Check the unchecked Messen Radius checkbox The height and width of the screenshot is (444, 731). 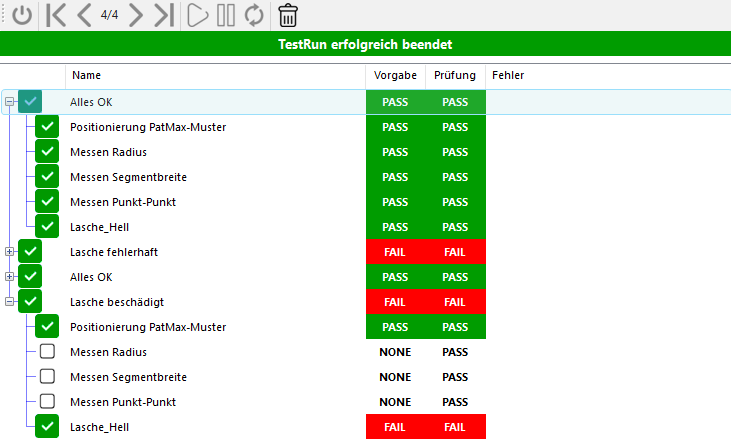click(x=47, y=352)
